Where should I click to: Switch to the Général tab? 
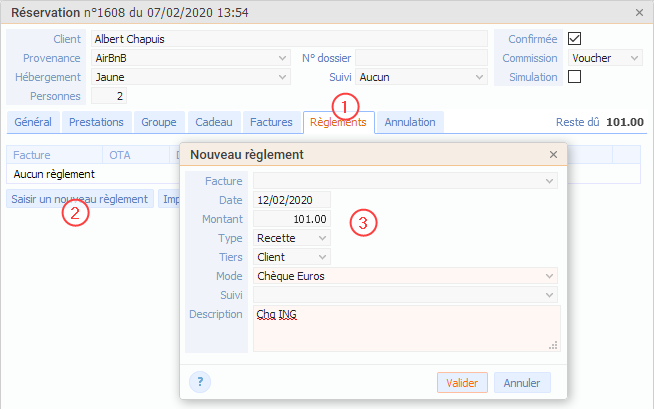(x=32, y=122)
